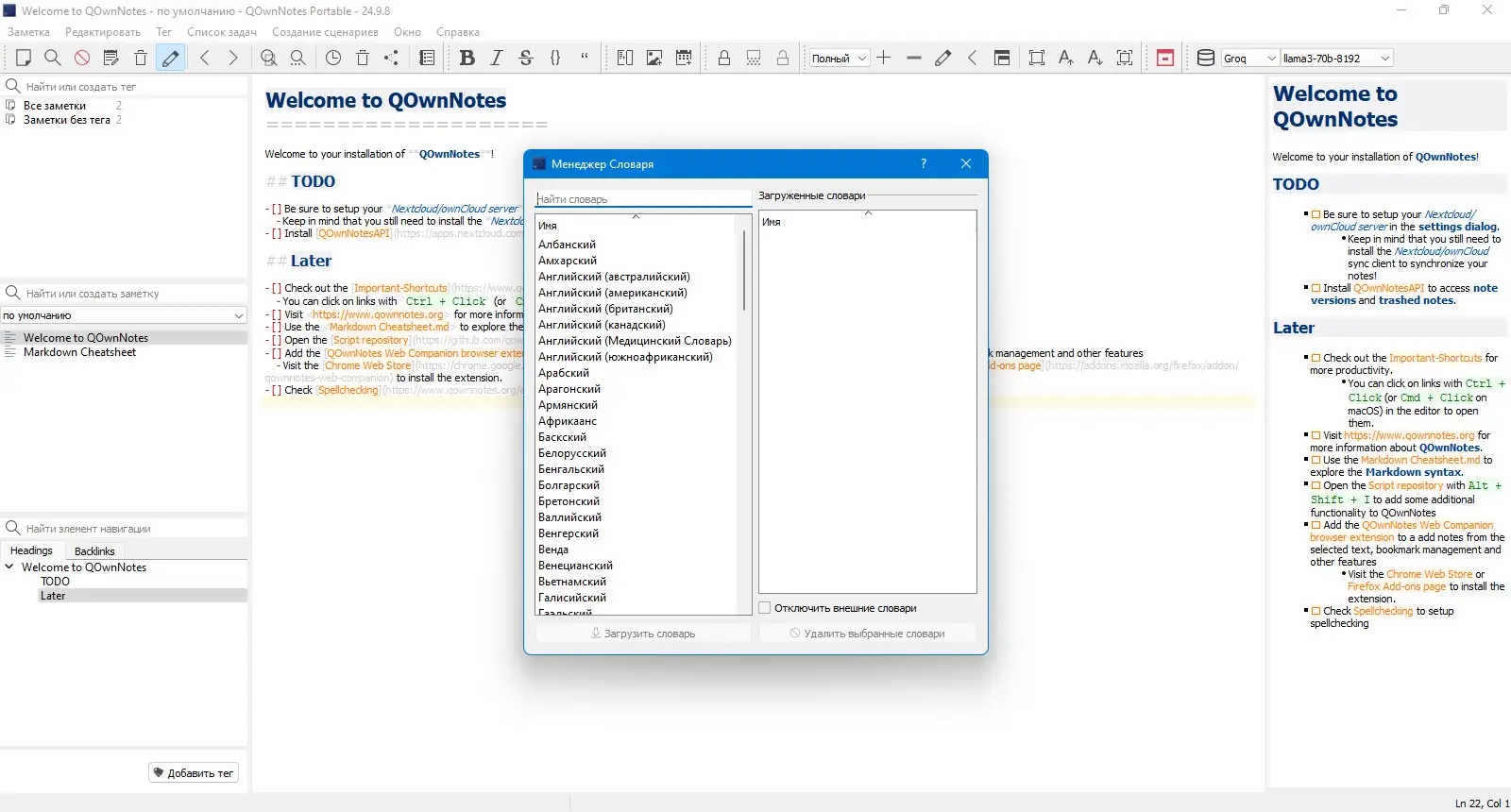
Task: Tick preview checkbox 'Add the QOwnNotes Web Companion'
Action: click(1316, 525)
